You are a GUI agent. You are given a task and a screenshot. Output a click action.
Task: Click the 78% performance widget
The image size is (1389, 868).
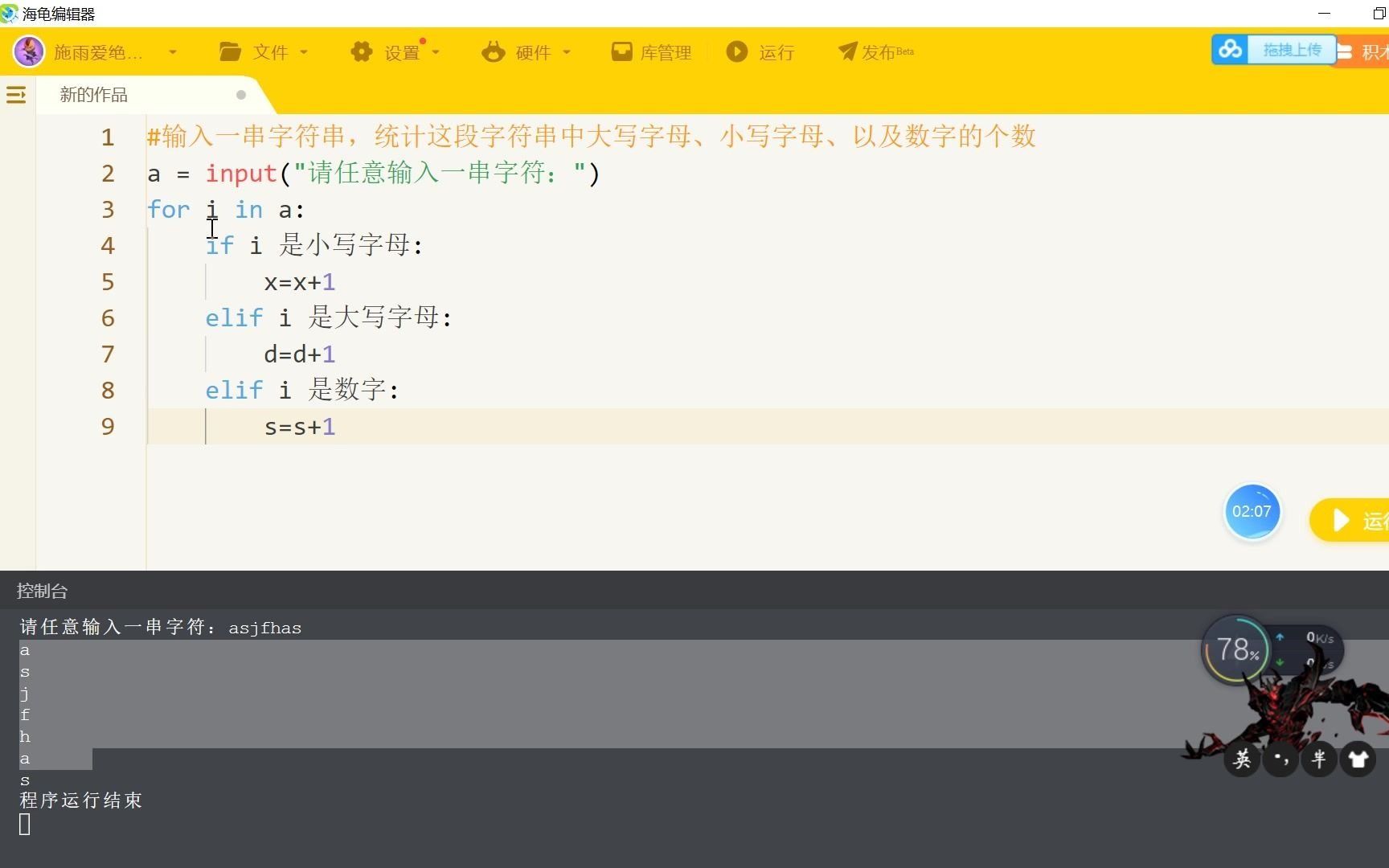pyautogui.click(x=1235, y=649)
